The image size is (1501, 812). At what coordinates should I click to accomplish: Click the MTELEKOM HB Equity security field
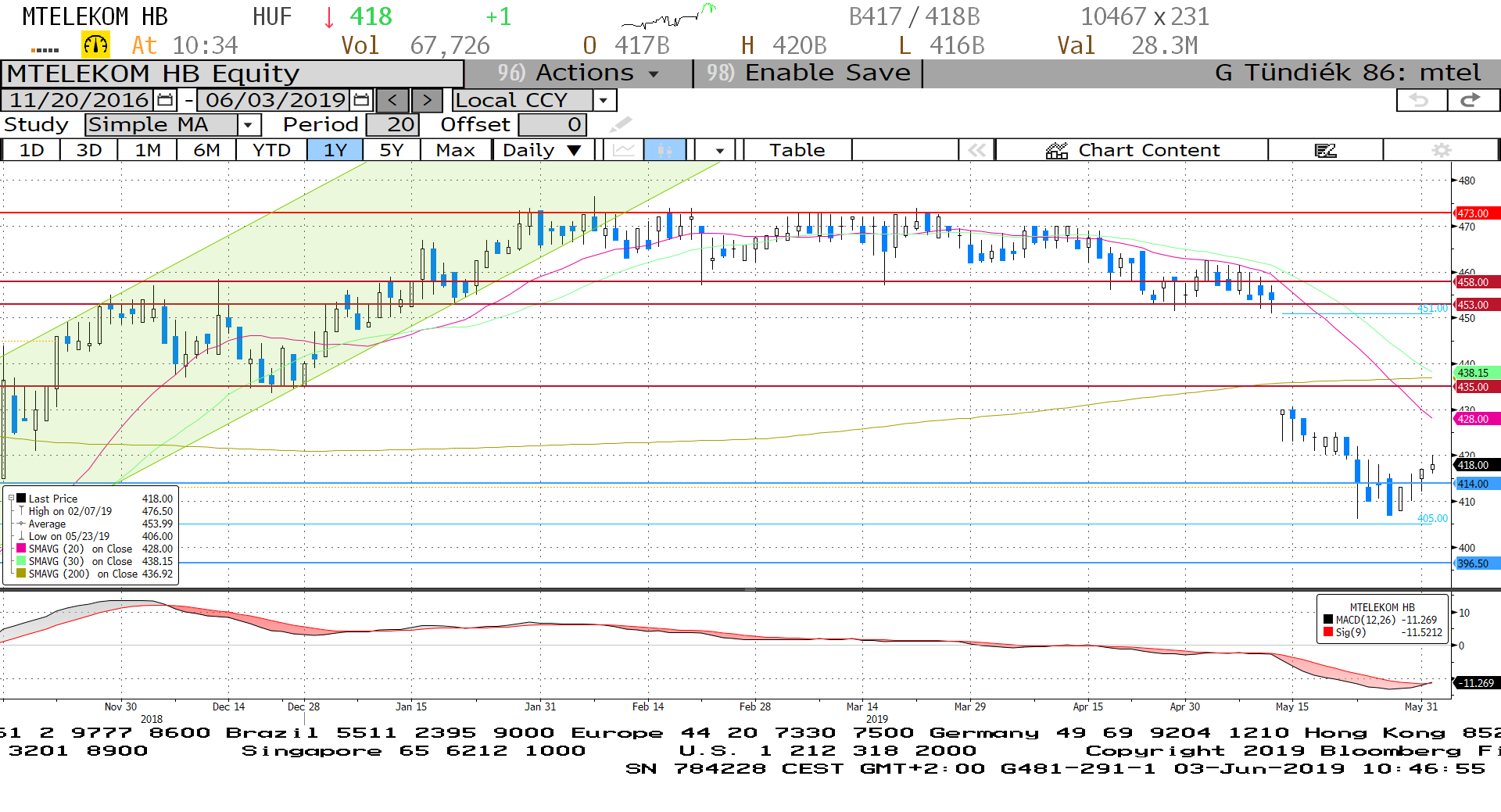tap(232, 73)
